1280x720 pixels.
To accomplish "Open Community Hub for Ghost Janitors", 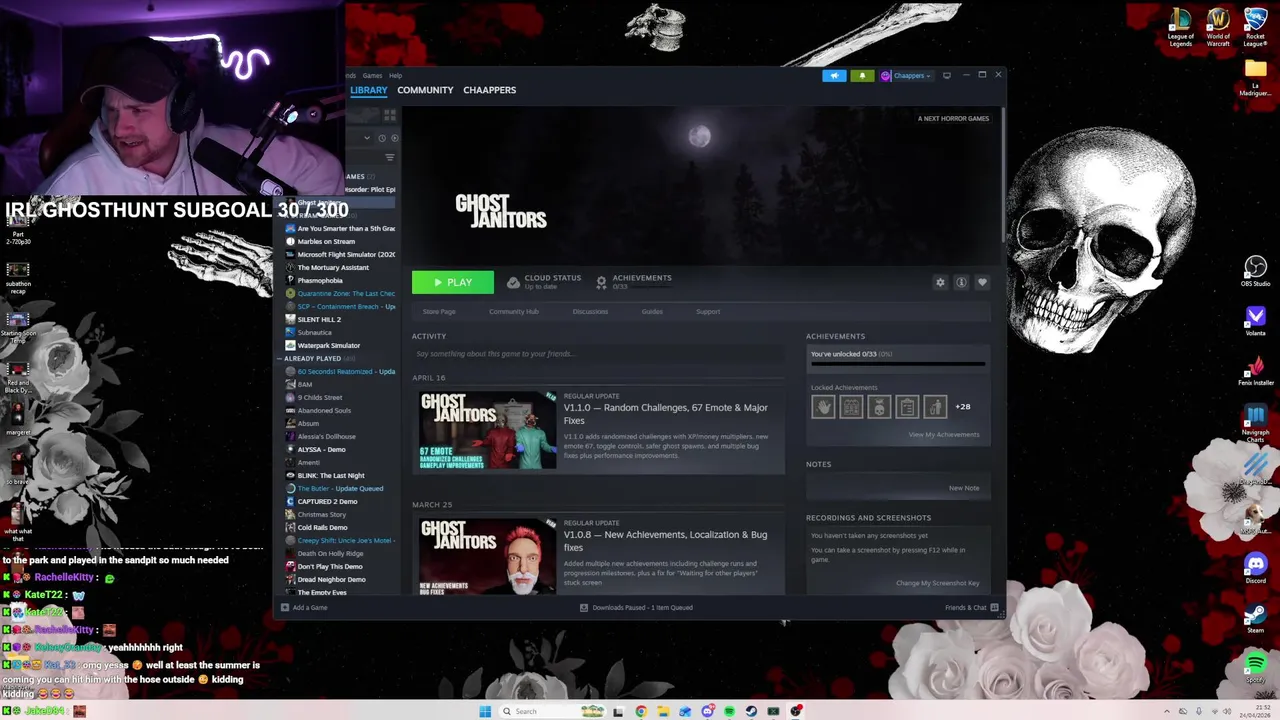I will click(x=514, y=311).
